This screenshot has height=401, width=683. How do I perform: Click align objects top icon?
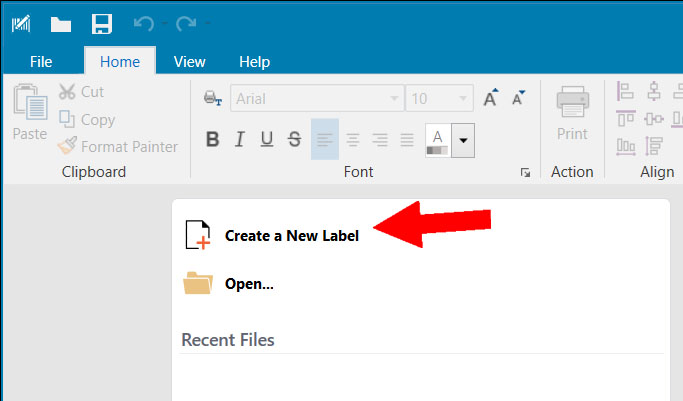point(626,118)
